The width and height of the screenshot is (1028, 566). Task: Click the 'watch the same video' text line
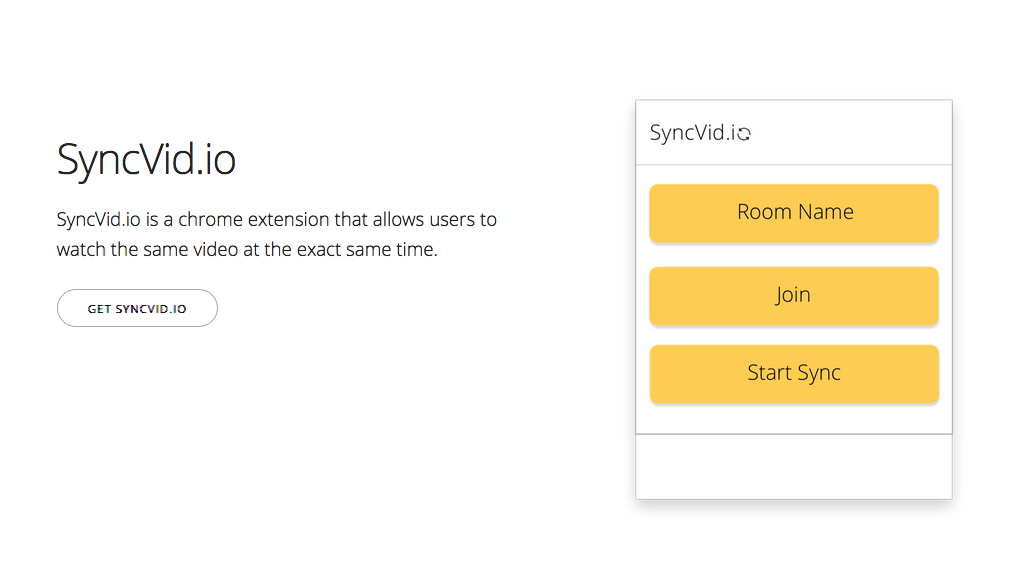(148, 249)
